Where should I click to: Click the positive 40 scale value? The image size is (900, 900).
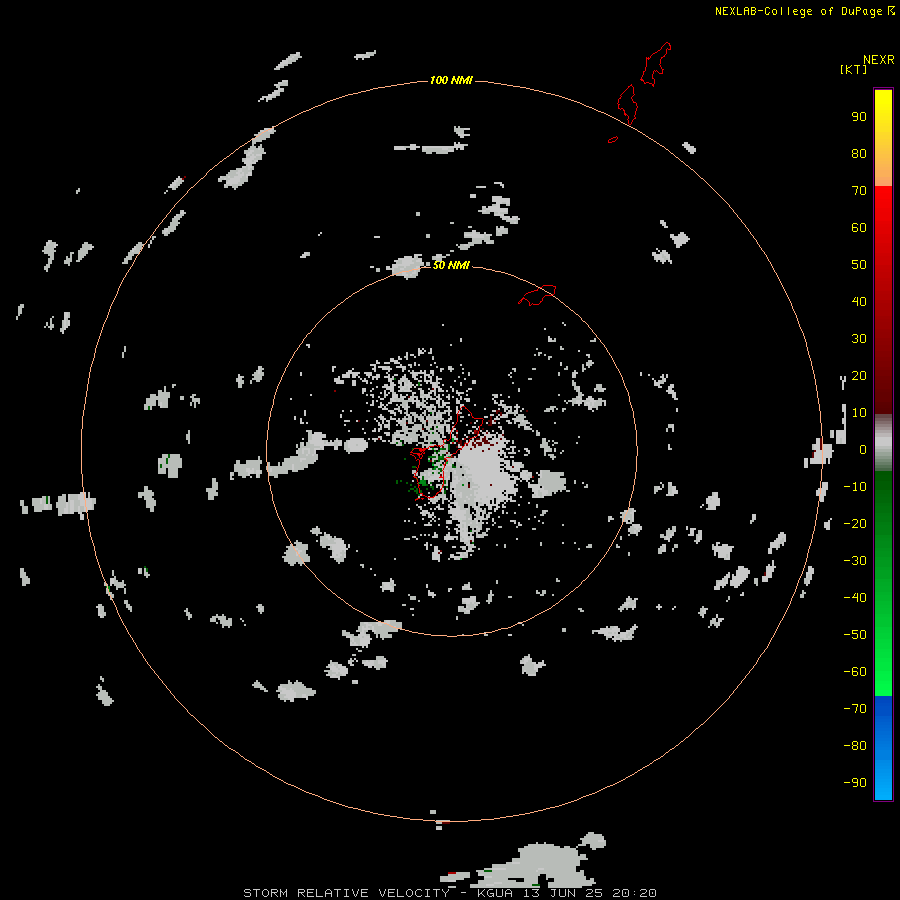pyautogui.click(x=859, y=301)
